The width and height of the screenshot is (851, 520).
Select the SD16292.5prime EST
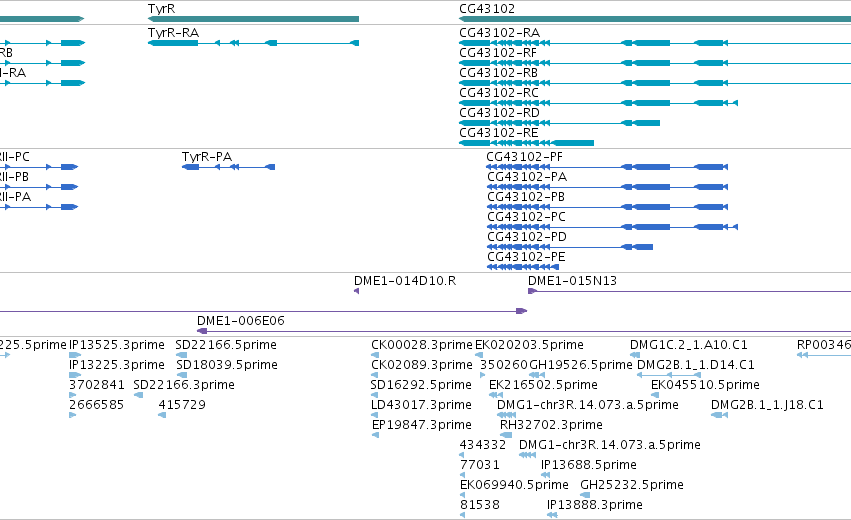pos(421,385)
